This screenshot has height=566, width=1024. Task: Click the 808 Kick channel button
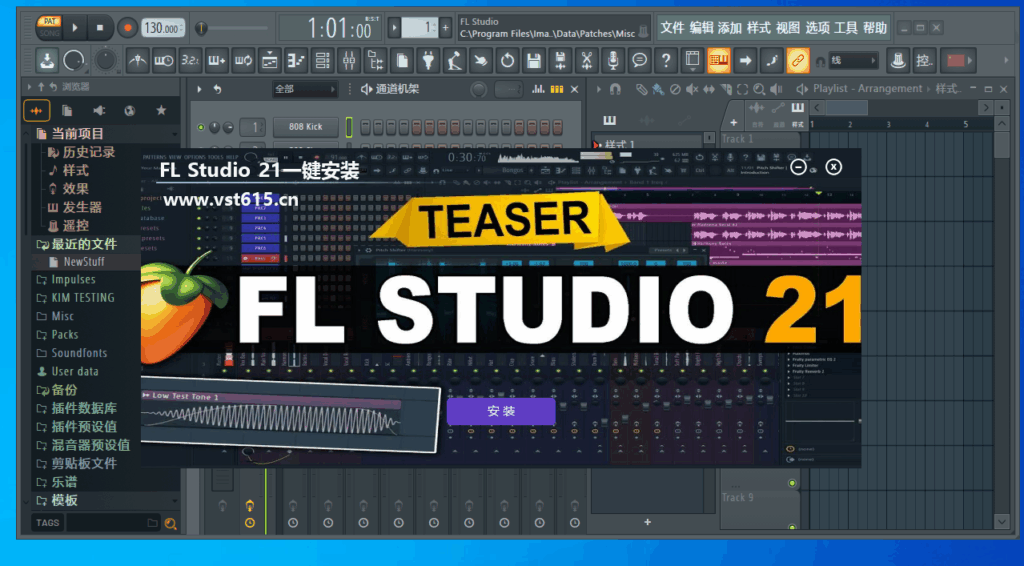pyautogui.click(x=306, y=127)
